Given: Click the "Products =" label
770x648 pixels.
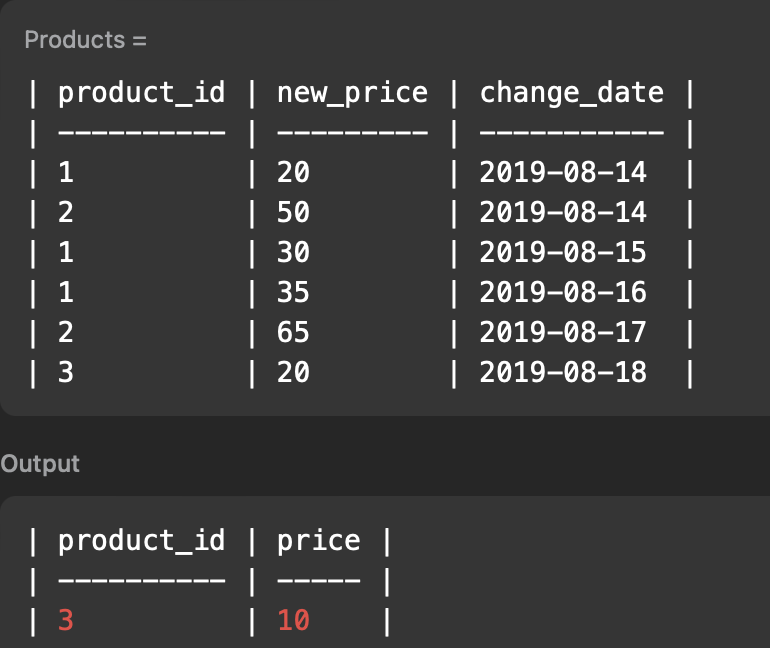Looking at the screenshot, I should coord(85,41).
